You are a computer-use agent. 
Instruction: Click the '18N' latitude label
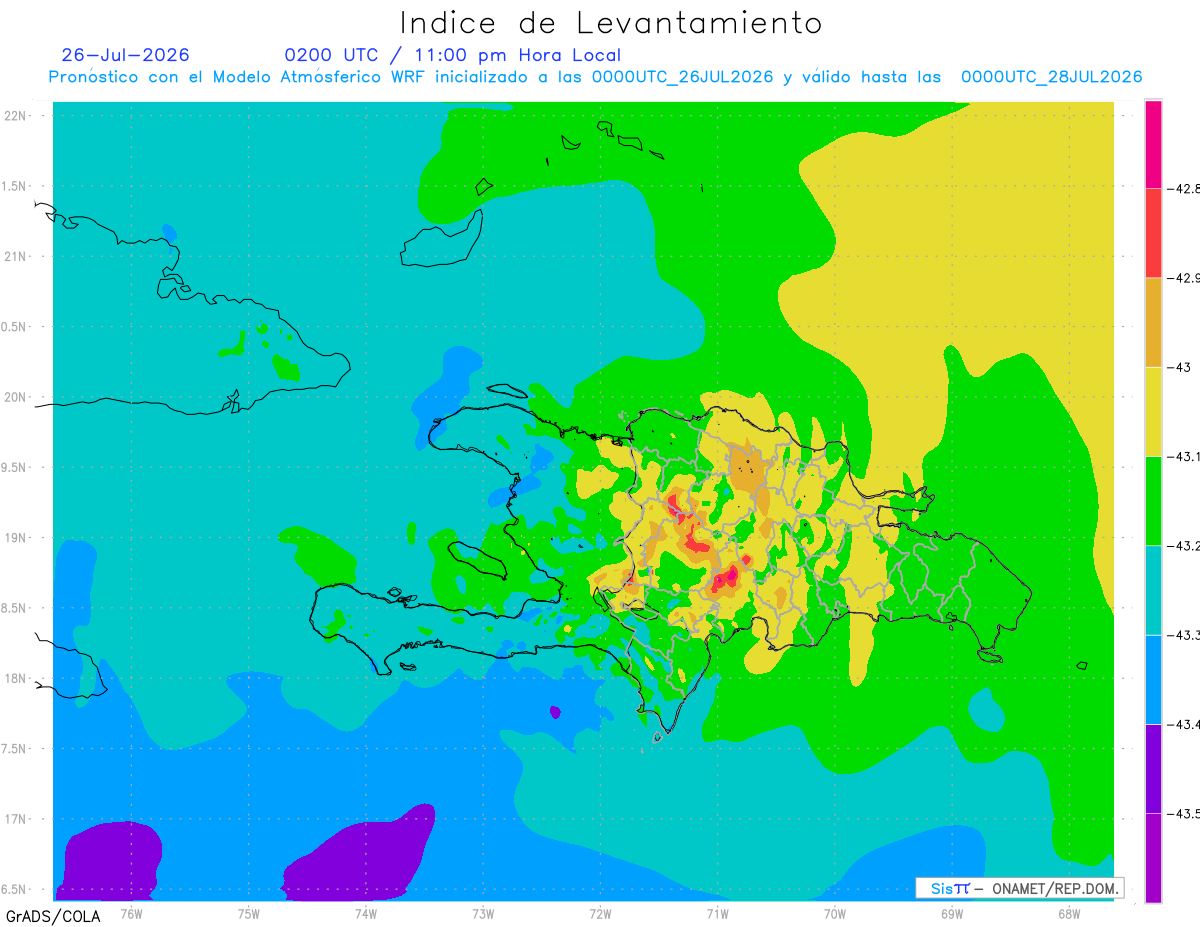tap(17, 678)
